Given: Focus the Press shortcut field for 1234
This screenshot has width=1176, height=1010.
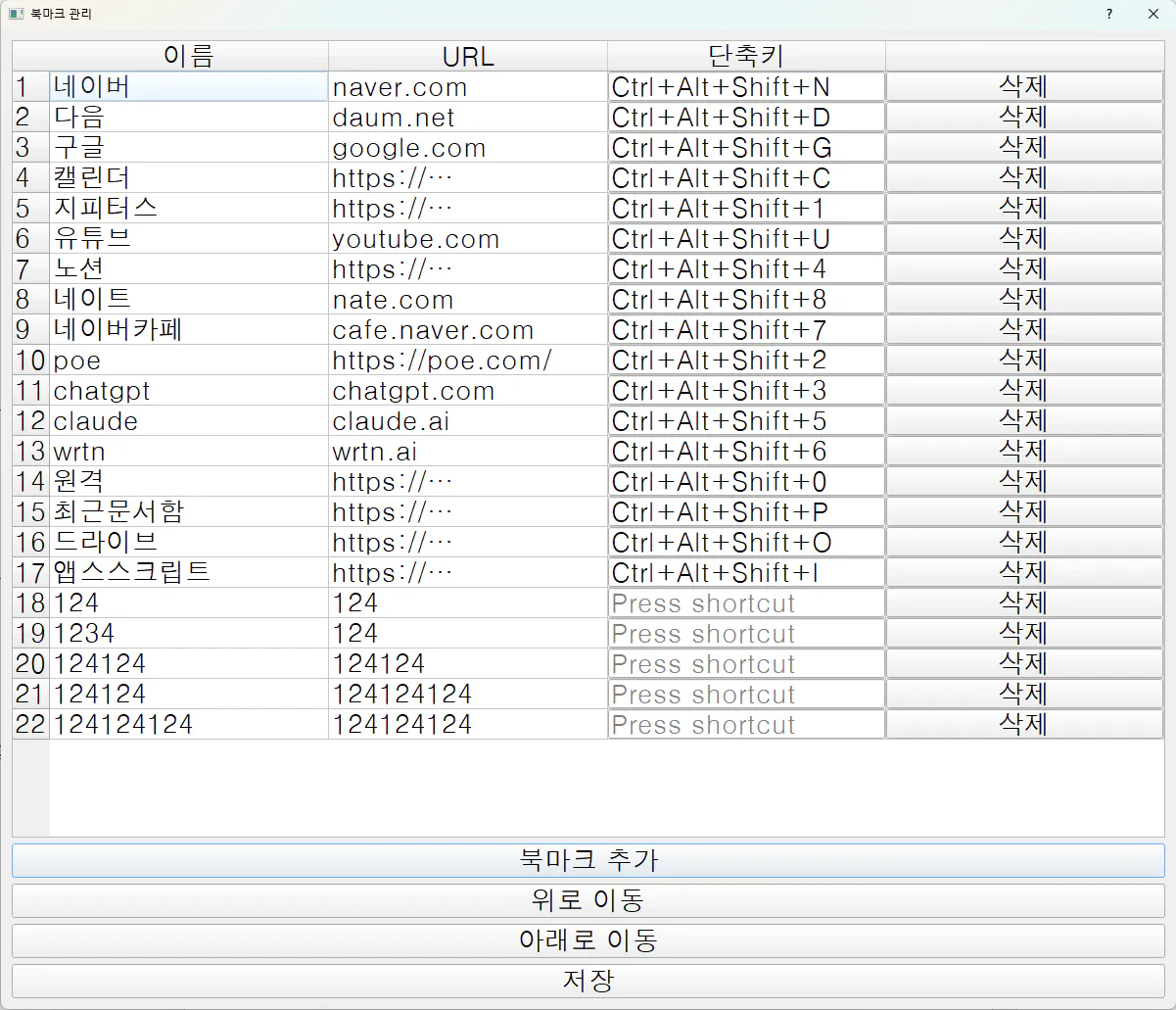Looking at the screenshot, I should (746, 633).
